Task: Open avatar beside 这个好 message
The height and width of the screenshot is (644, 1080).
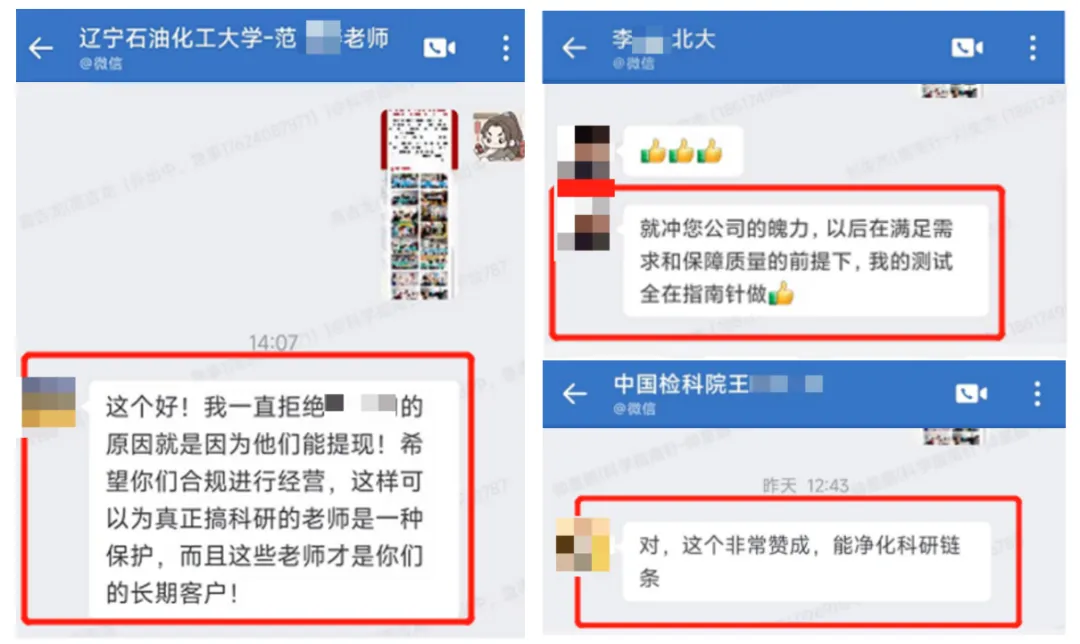Action: (49, 402)
